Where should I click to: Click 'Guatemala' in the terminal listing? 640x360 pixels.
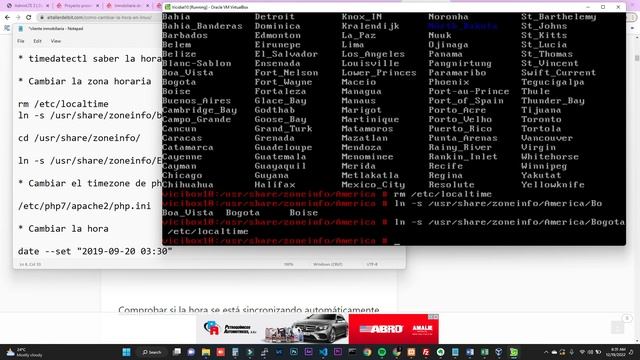[x=280, y=156]
